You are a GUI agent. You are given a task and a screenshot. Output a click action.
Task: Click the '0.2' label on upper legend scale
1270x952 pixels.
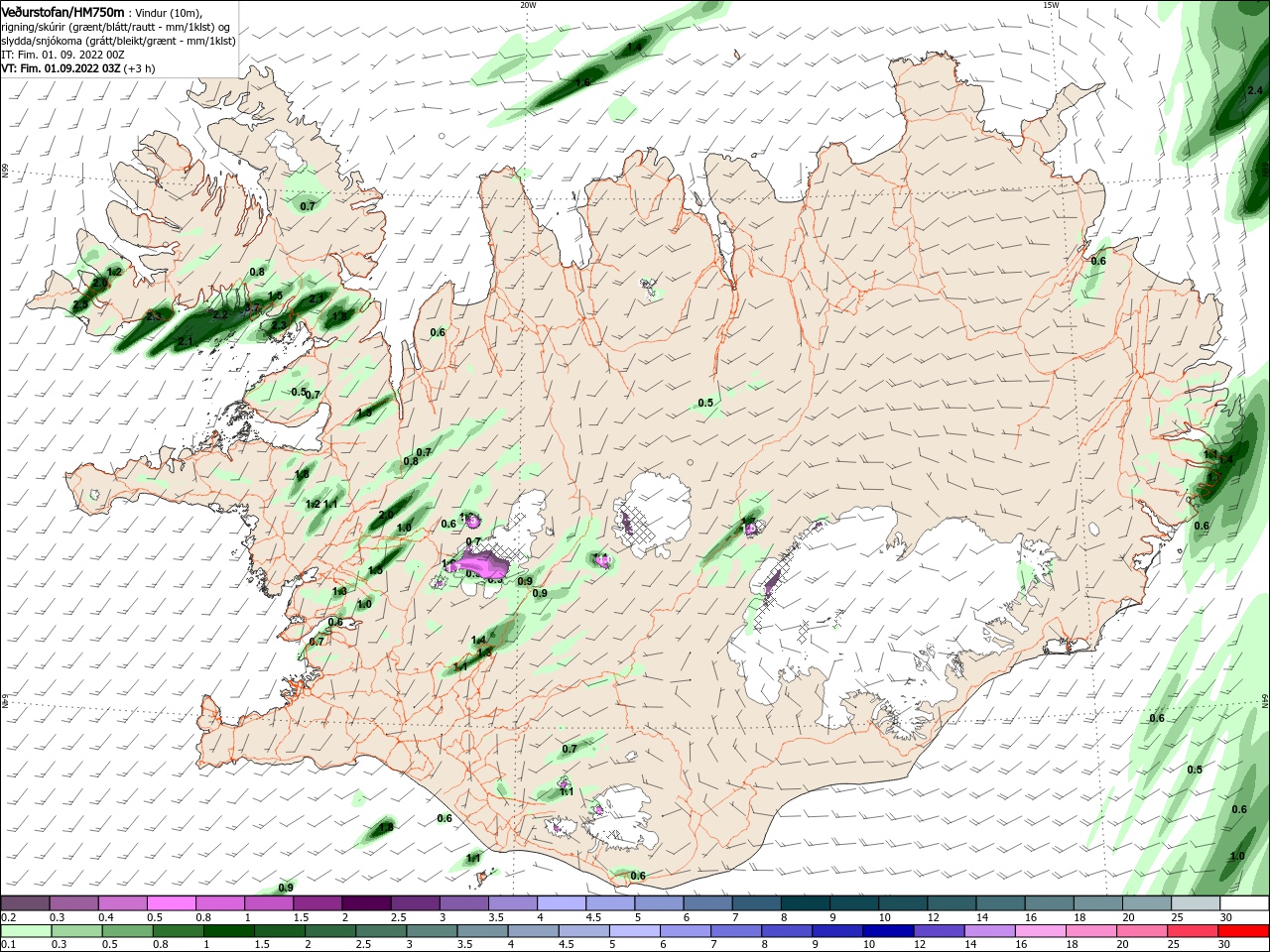click(x=8, y=917)
